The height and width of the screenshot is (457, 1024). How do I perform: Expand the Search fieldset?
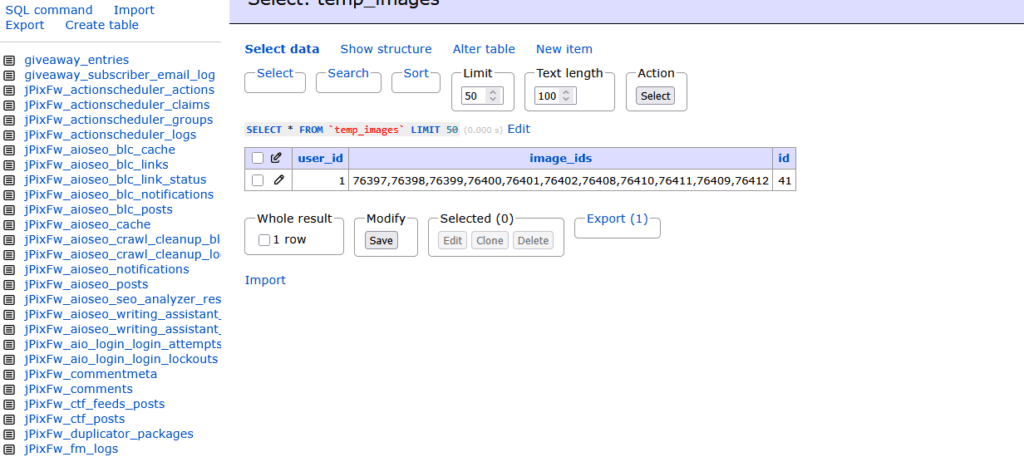pyautogui.click(x=348, y=73)
